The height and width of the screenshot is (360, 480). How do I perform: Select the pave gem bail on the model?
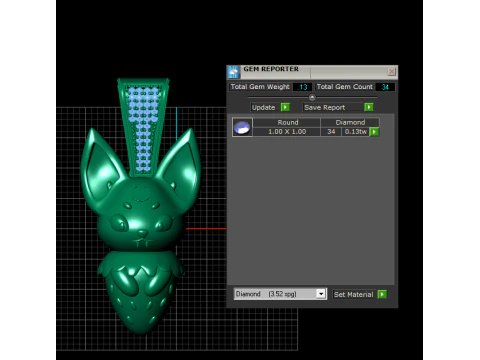click(143, 128)
